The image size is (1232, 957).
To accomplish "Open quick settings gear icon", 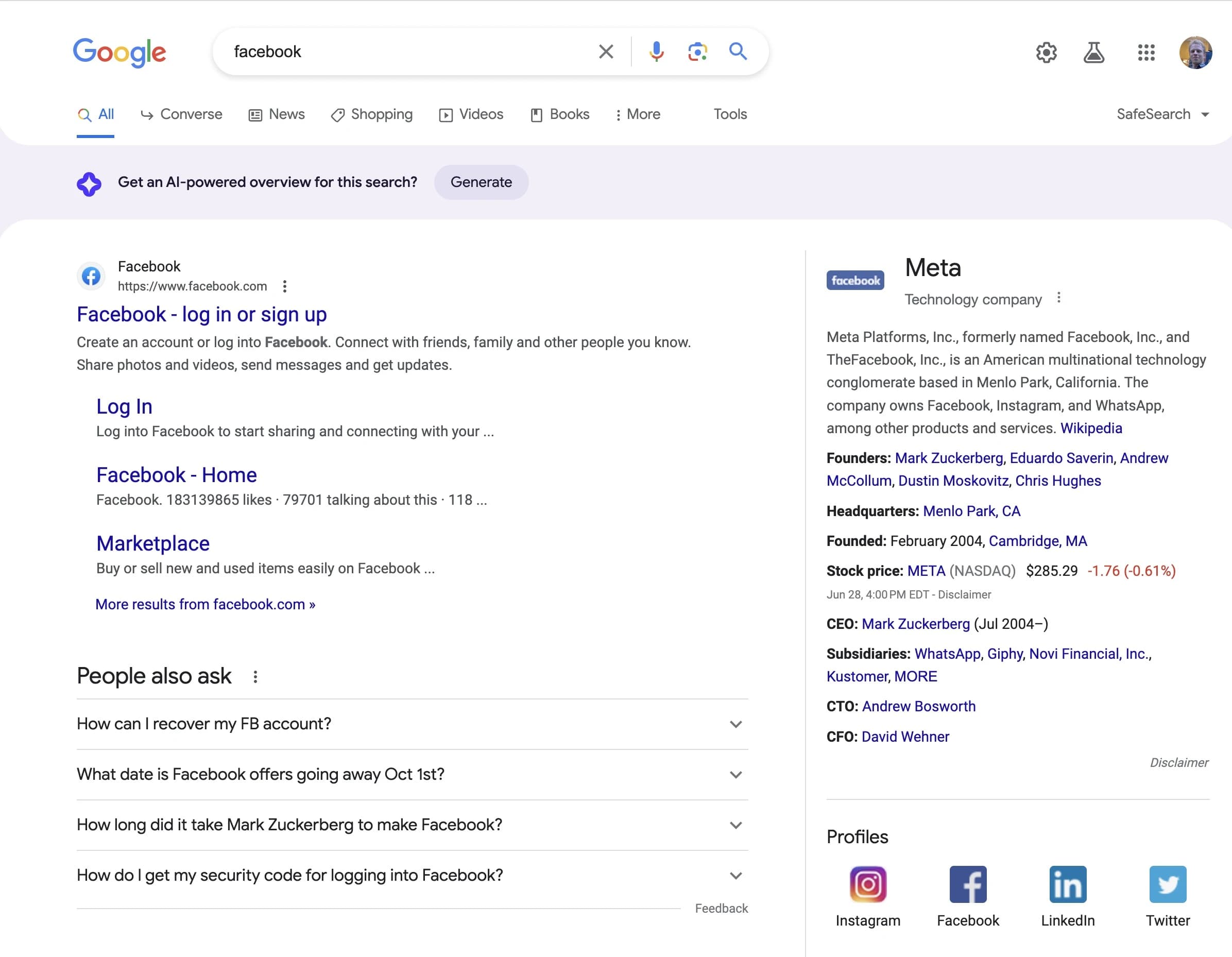I will (x=1046, y=53).
